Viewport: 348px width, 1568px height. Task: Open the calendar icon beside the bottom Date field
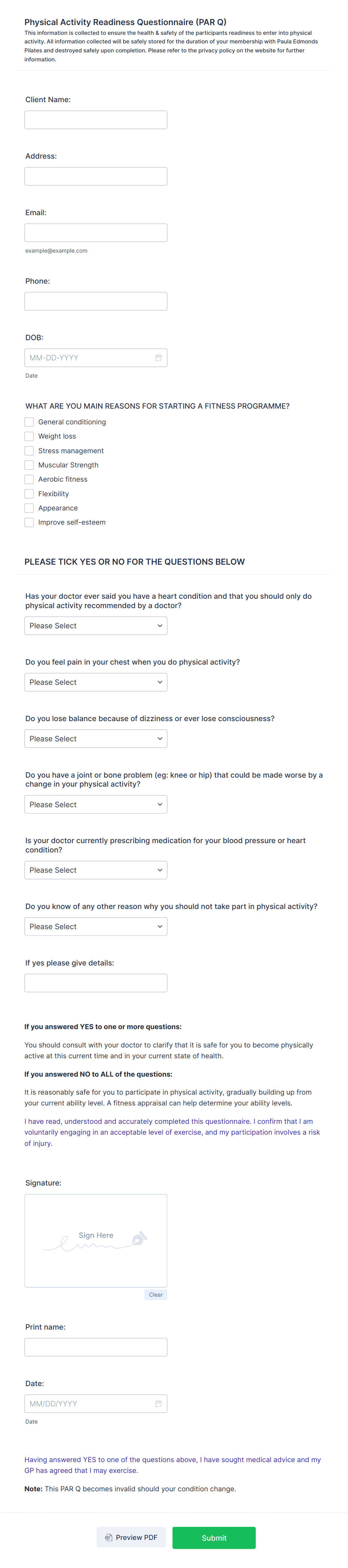coord(158,1404)
